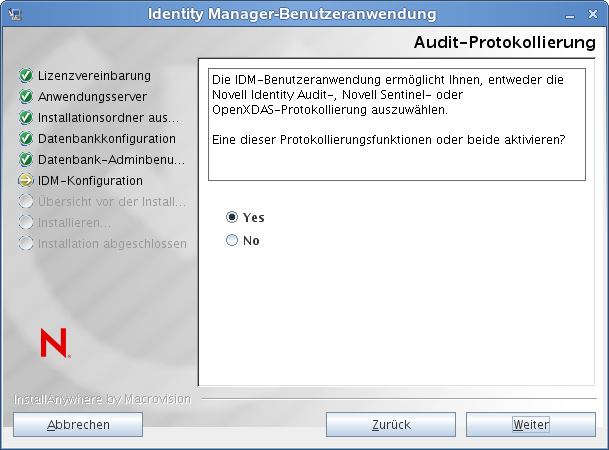609x450 pixels.
Task: Click the Installation abgeschlossen step icon
Action: [x=26, y=244]
